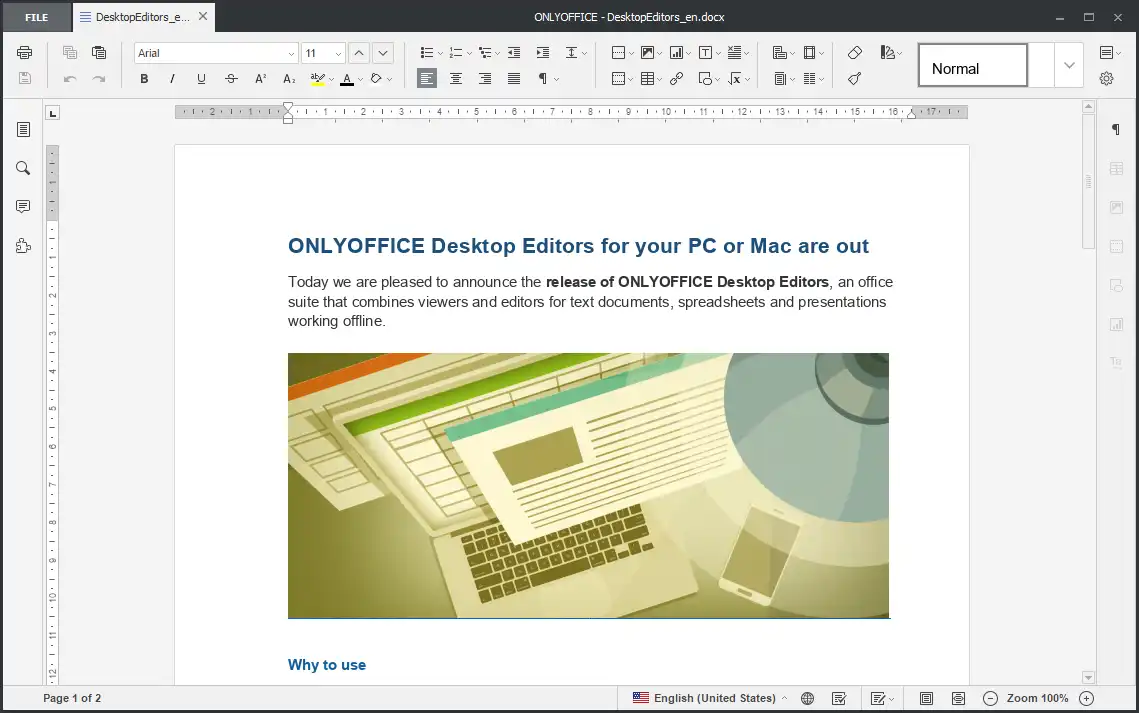The height and width of the screenshot is (713, 1139).
Task: Insert a page break
Action: point(618,52)
